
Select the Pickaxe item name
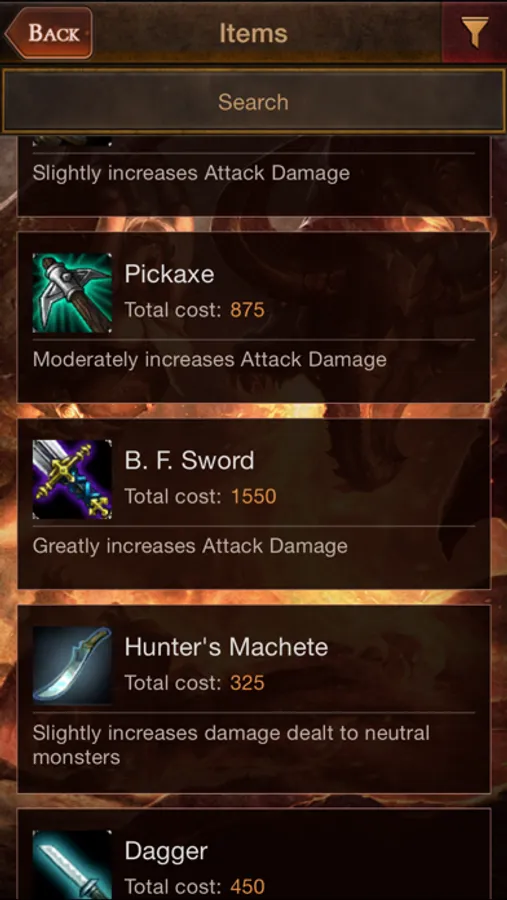pos(169,274)
